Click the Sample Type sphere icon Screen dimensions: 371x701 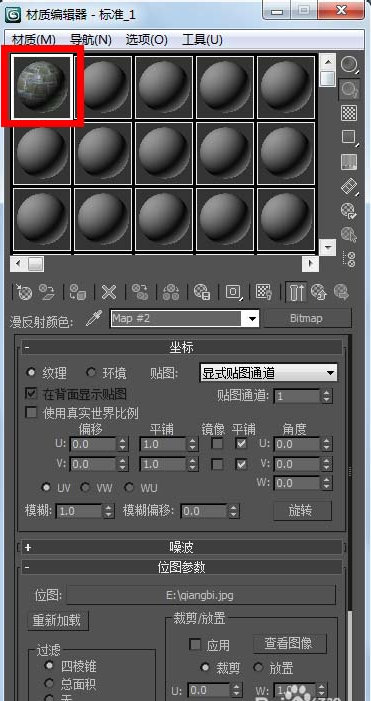[x=349, y=65]
